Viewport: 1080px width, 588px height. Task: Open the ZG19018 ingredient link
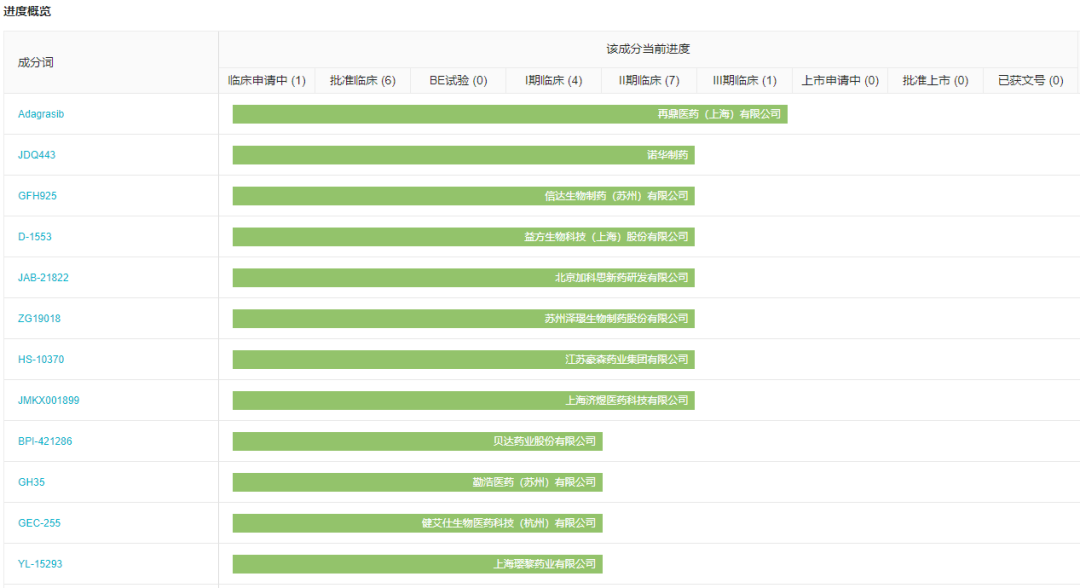pos(39,318)
